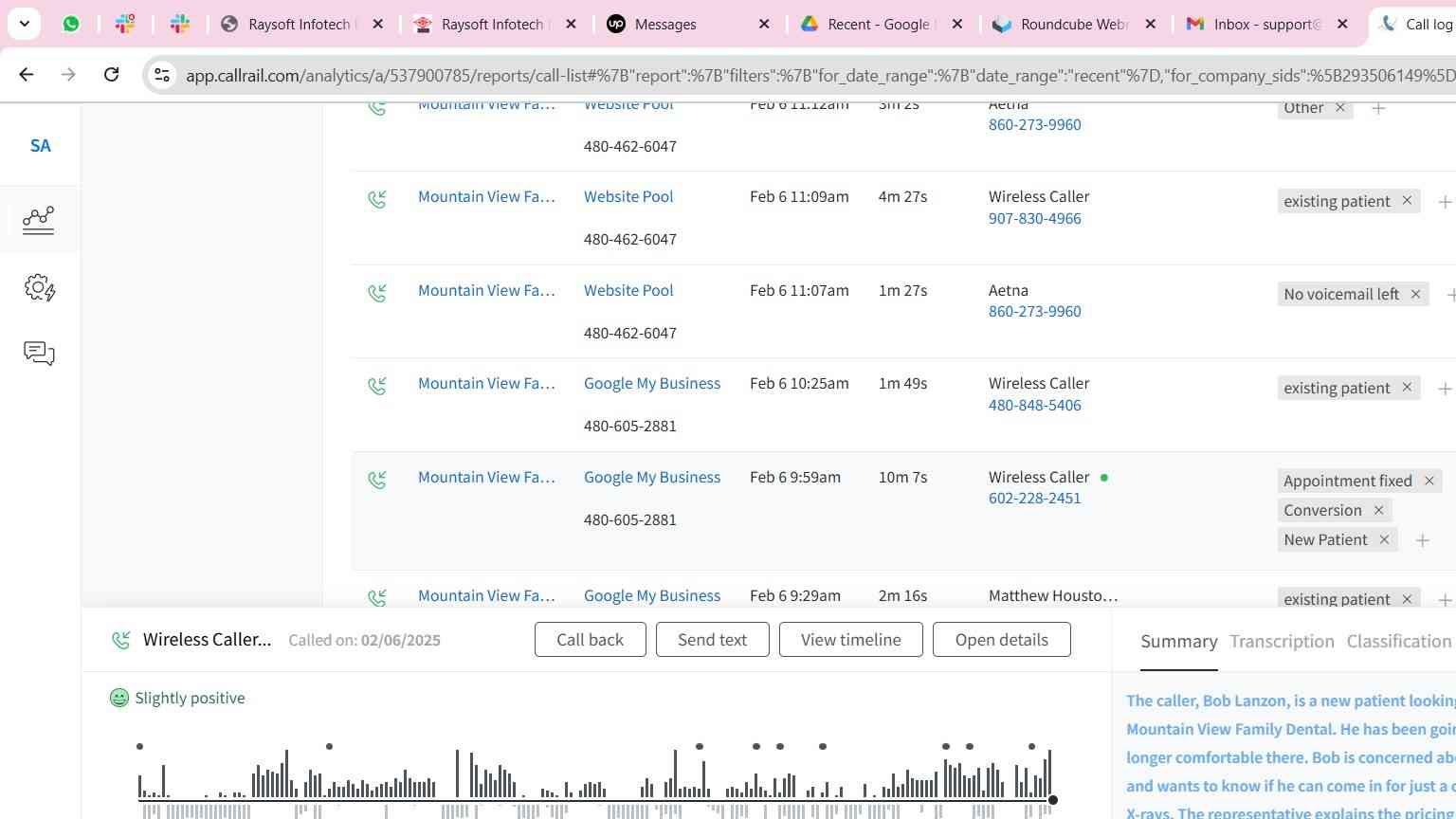1456x819 pixels.
Task: Close the Roundcube Webmail tab
Action: point(1151,24)
